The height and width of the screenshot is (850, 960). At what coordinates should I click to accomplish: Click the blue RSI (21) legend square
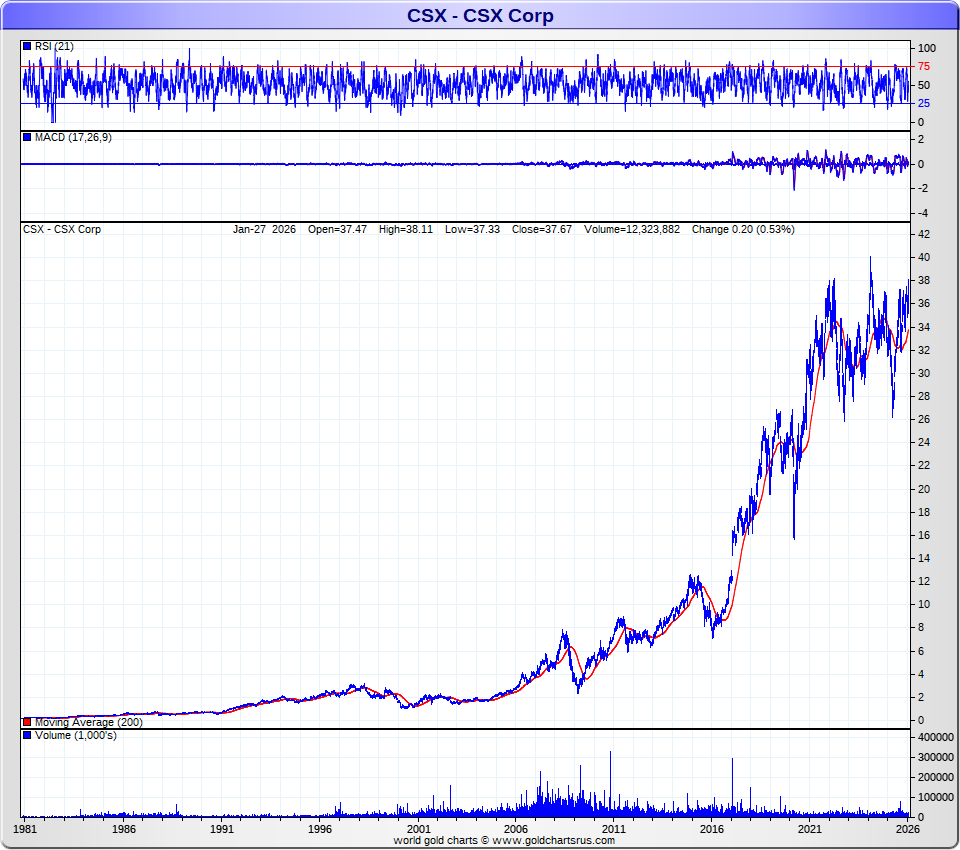click(27, 46)
